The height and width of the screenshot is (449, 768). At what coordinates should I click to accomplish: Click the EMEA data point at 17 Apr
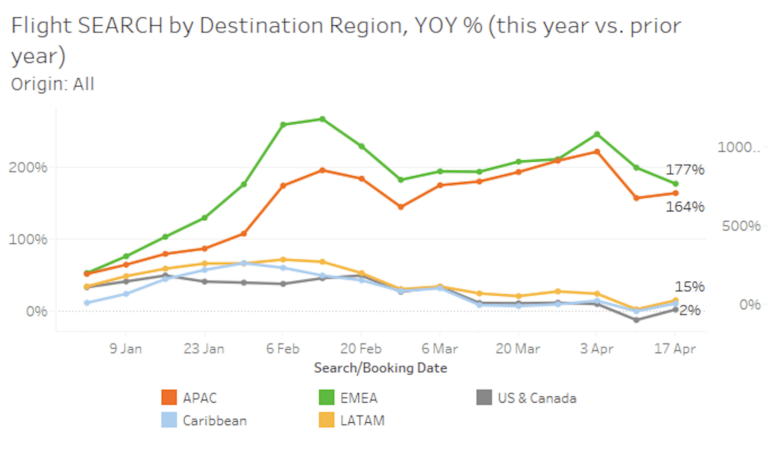[676, 183]
